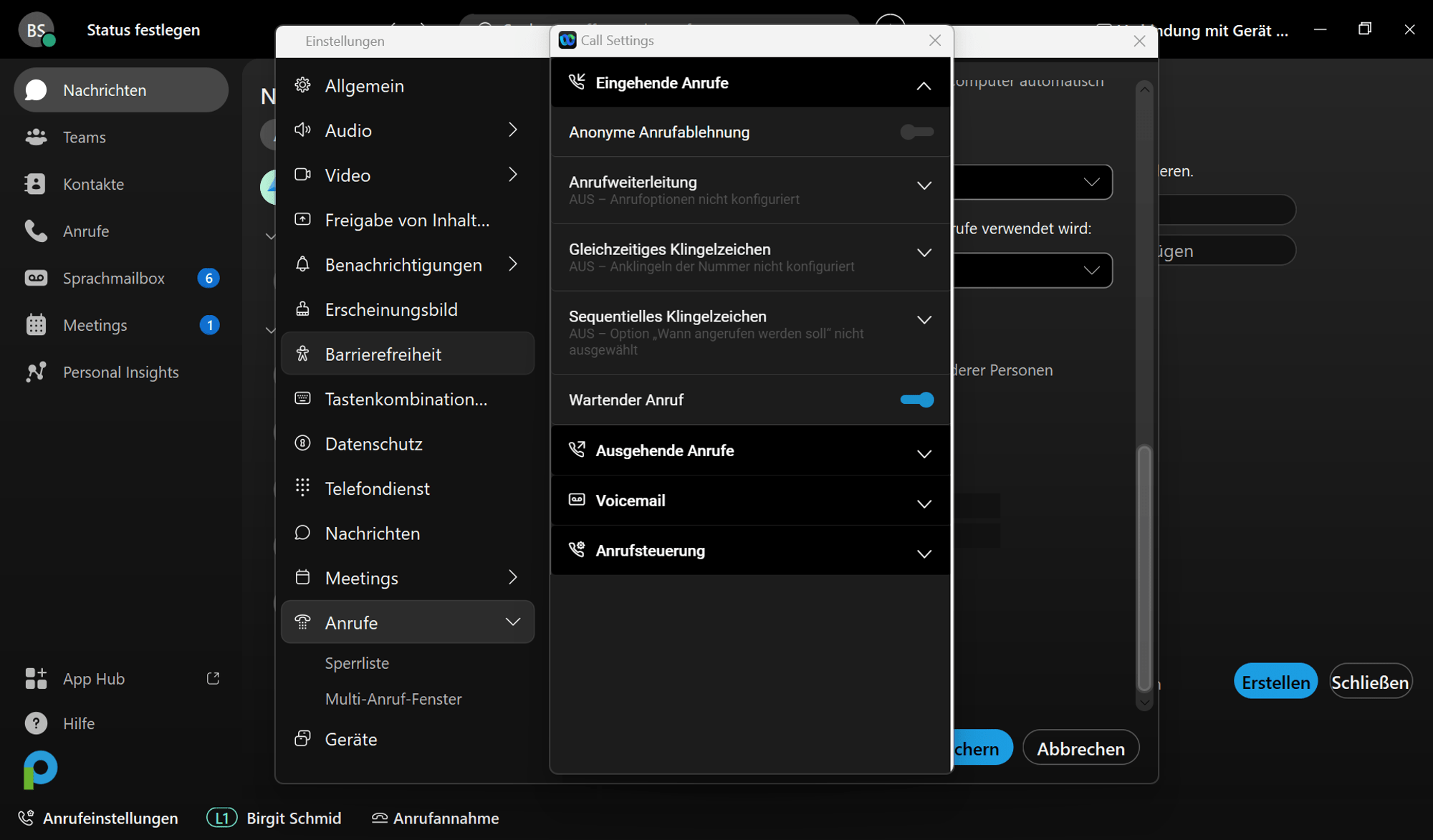Click the Sprachmailbox voicemail icon in sidebar

click(x=36, y=278)
